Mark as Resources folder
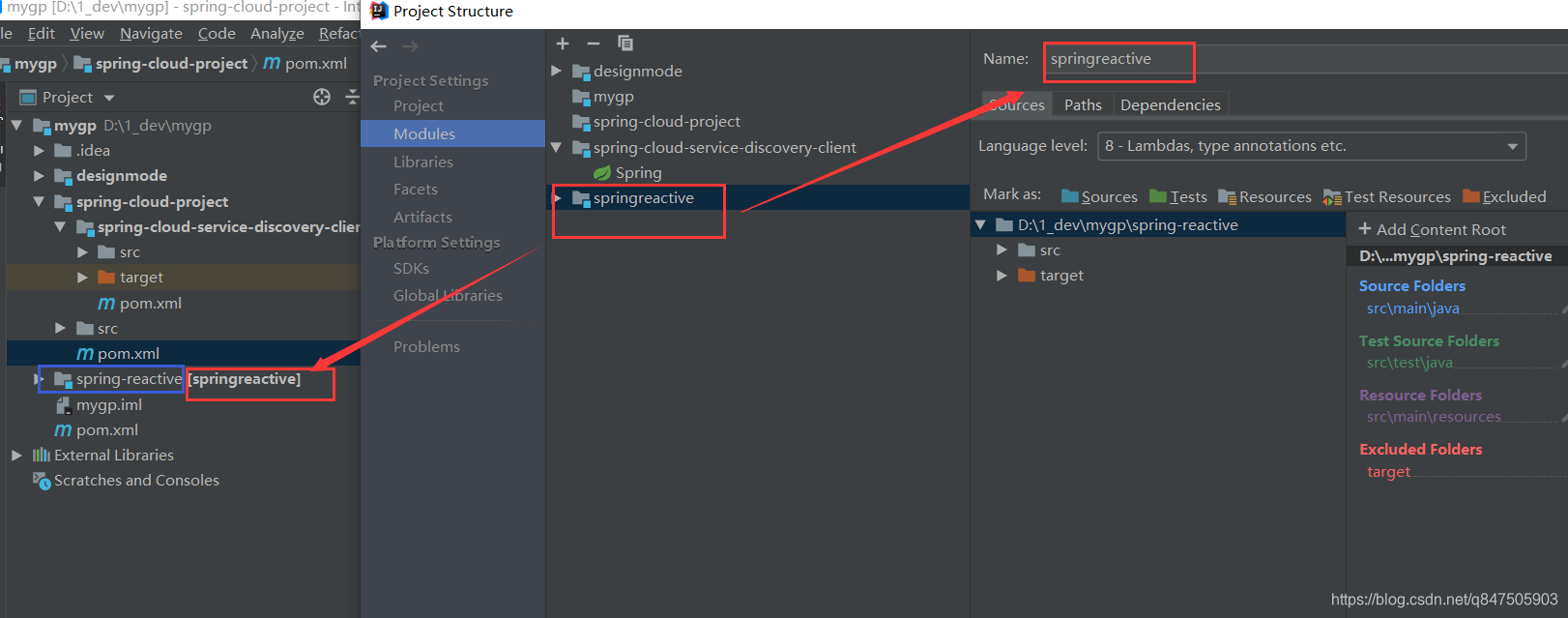The height and width of the screenshot is (618, 1568). point(1265,197)
